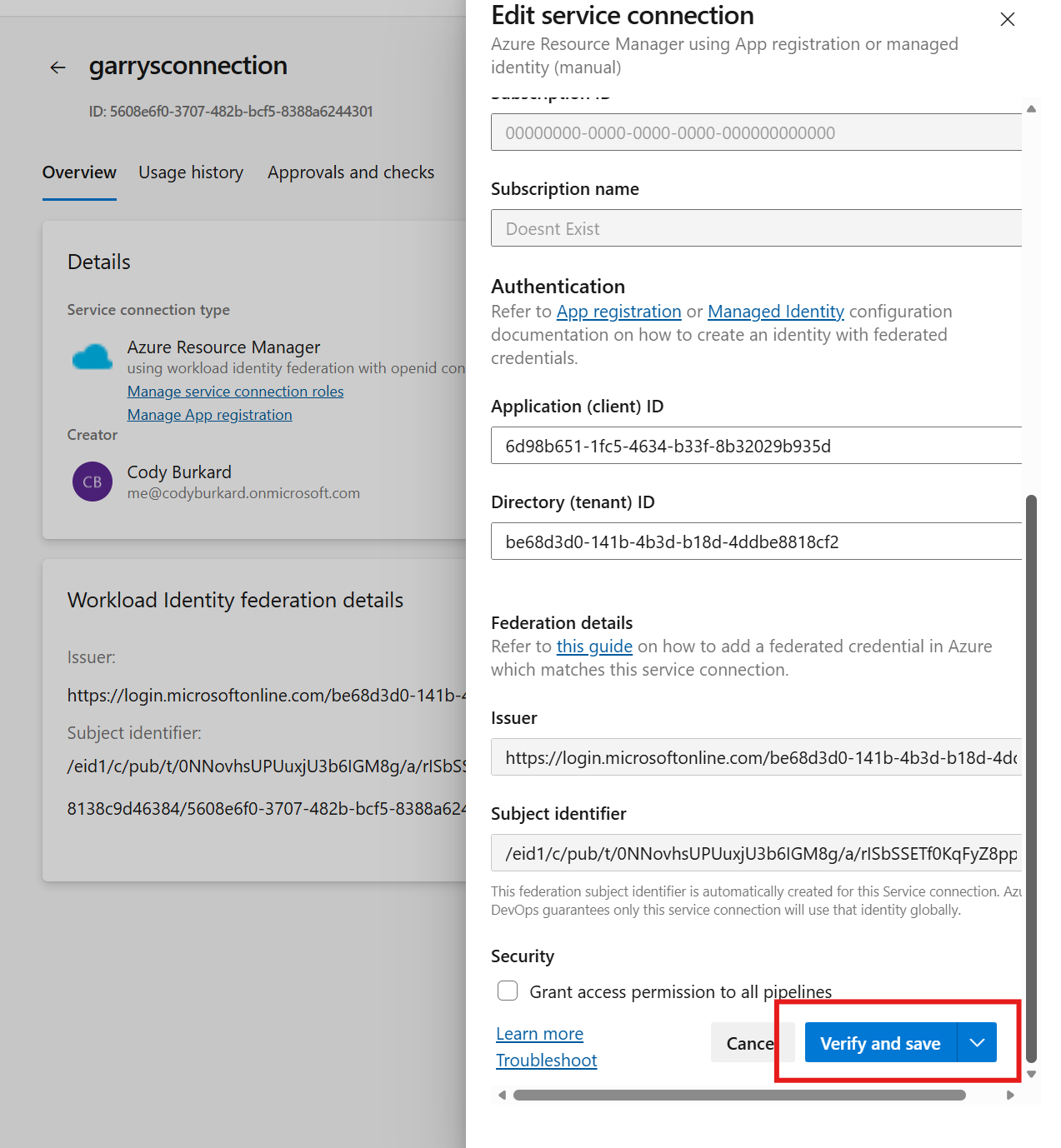The width and height of the screenshot is (1061, 1148).
Task: Click the vertical scrollbar down arrow
Action: pos(1031,1074)
